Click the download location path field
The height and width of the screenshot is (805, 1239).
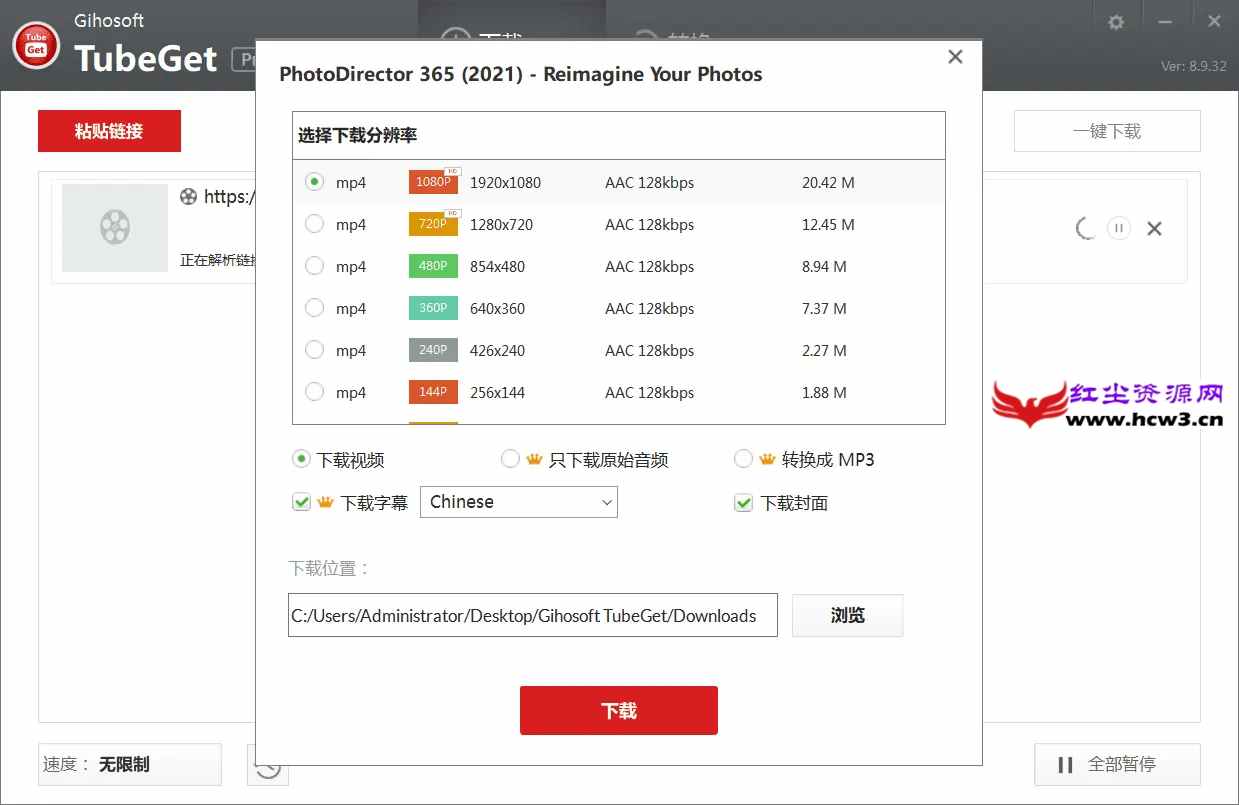[532, 616]
